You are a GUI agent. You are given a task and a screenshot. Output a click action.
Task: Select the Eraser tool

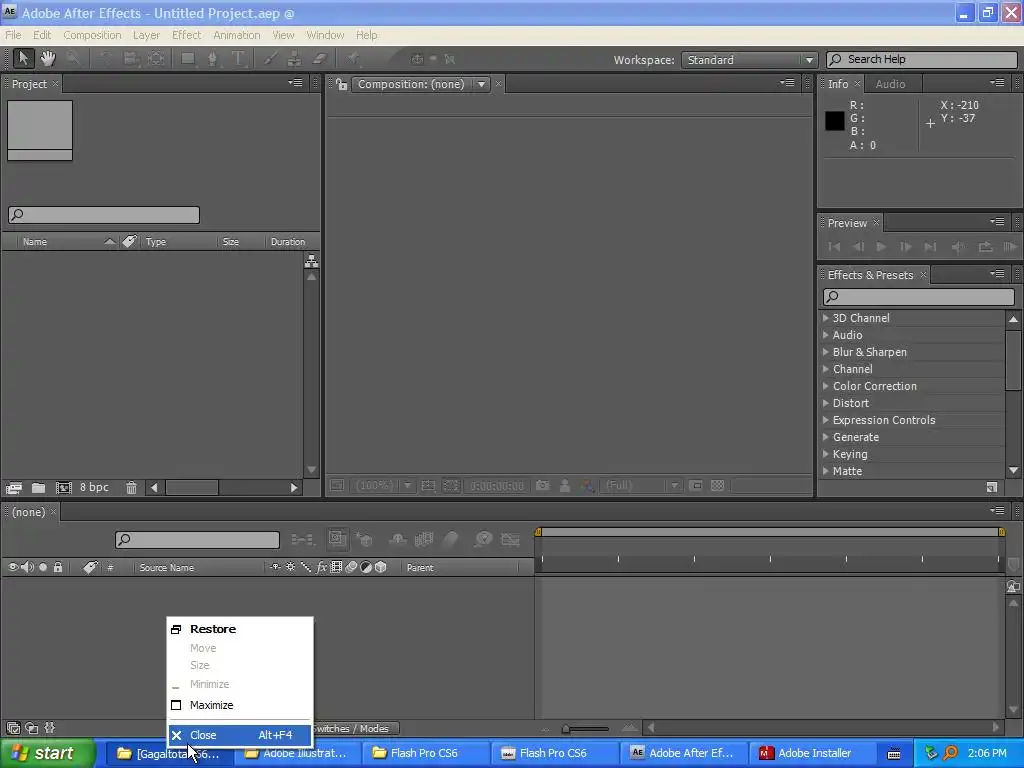pyautogui.click(x=319, y=59)
